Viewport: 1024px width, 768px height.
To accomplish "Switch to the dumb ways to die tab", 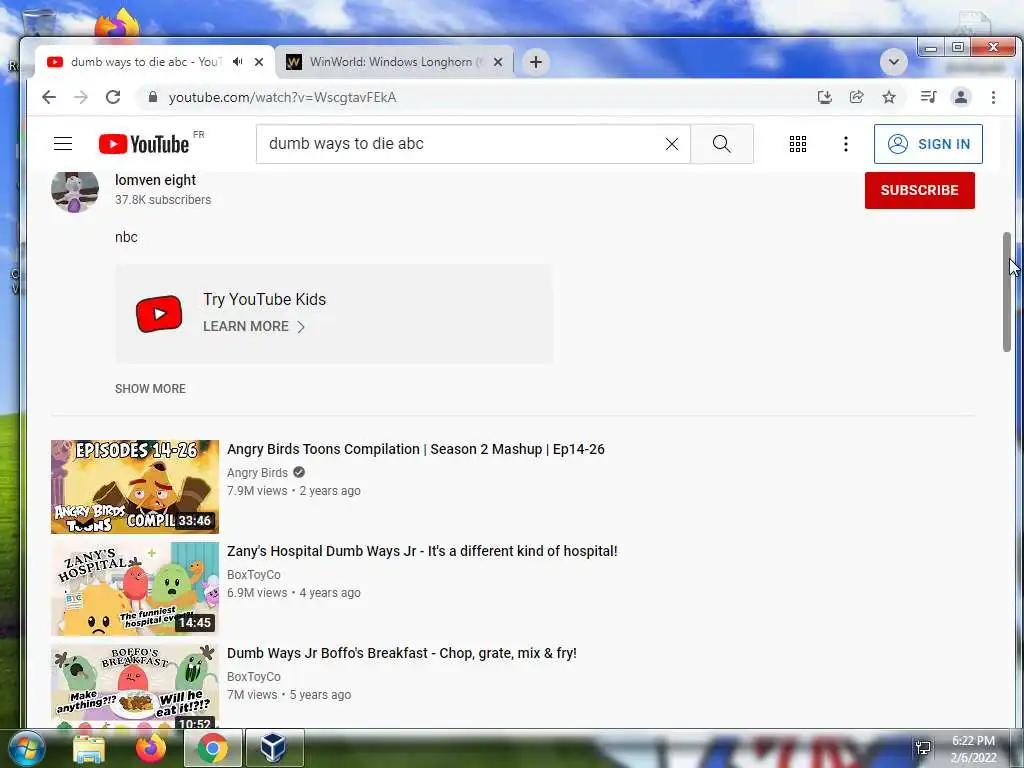I will (x=147, y=62).
